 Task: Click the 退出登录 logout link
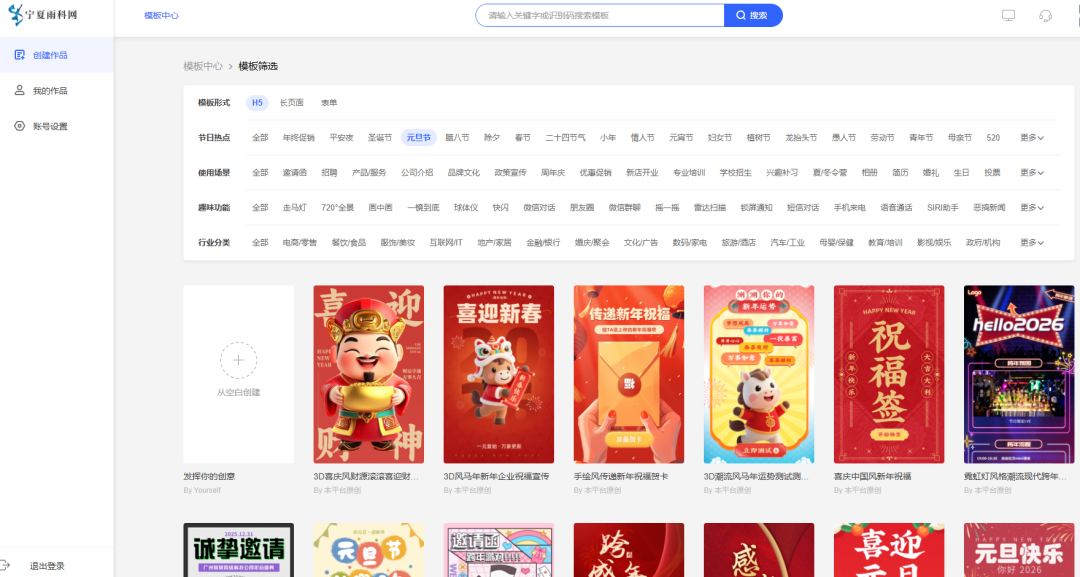(x=45, y=565)
